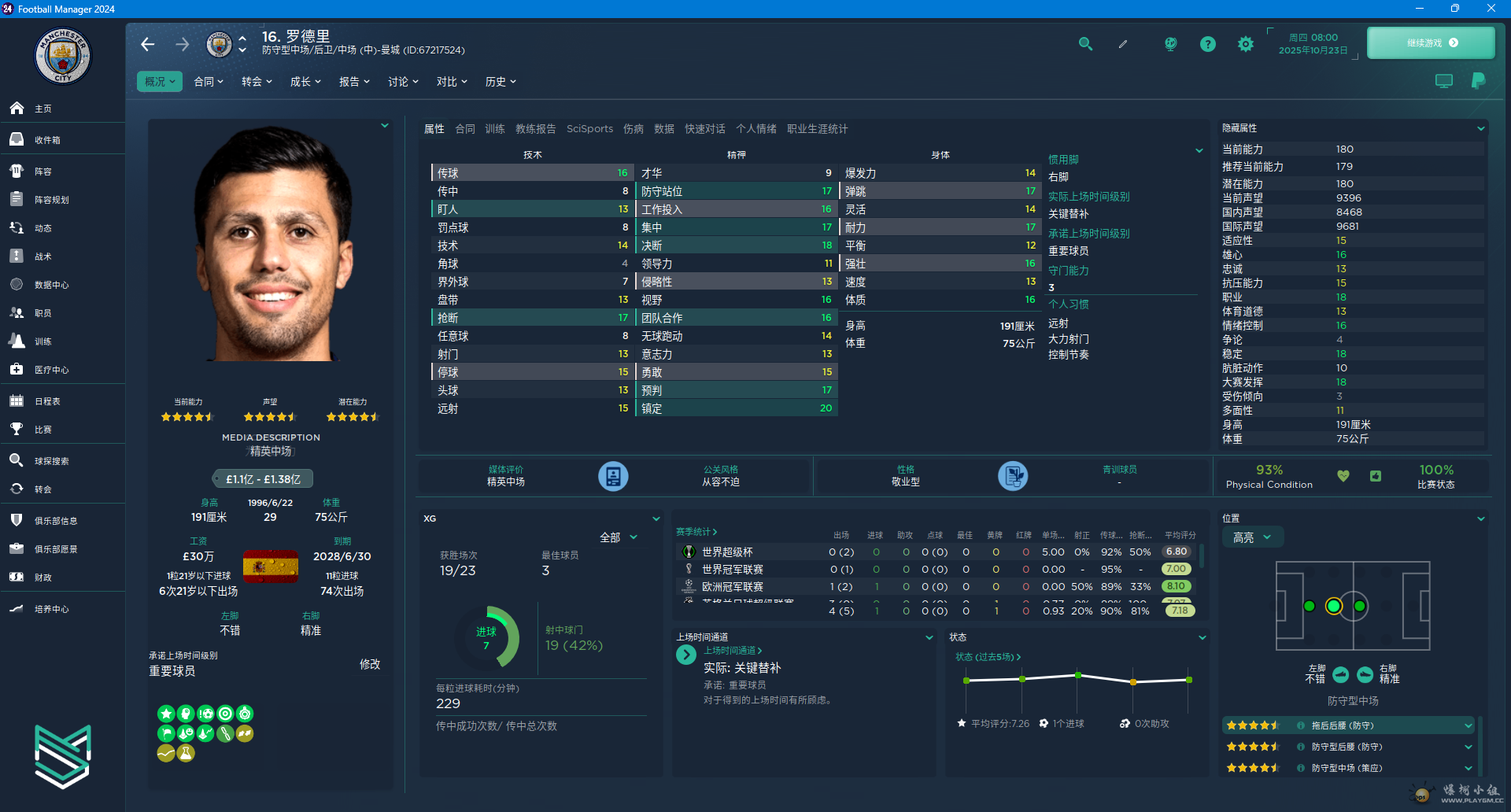1511x812 pixels.
Task: Expand the 拖后后腰 (防守) role row
Action: (x=1348, y=725)
